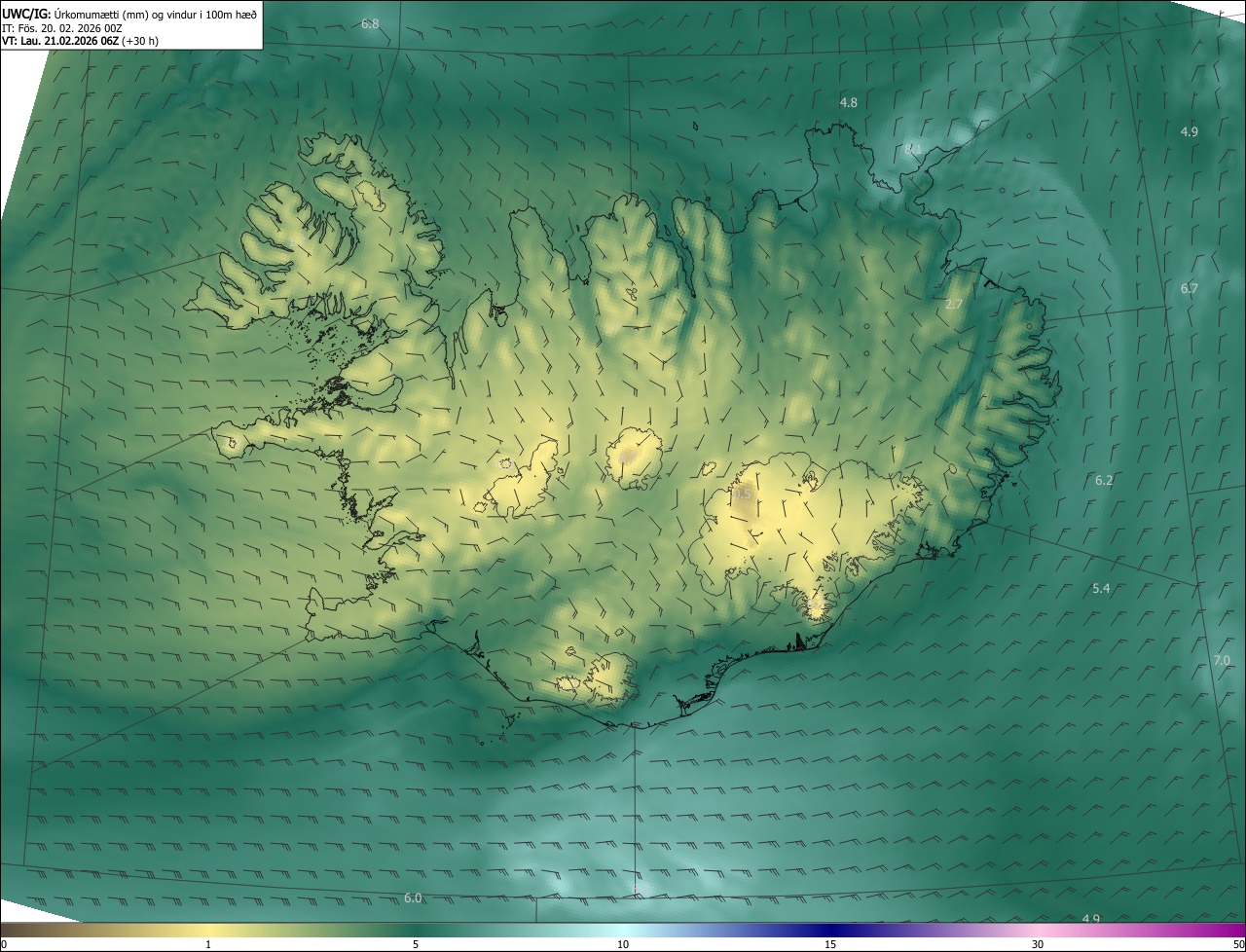
Task: Click the map value label "6.0"
Action: tap(413, 897)
